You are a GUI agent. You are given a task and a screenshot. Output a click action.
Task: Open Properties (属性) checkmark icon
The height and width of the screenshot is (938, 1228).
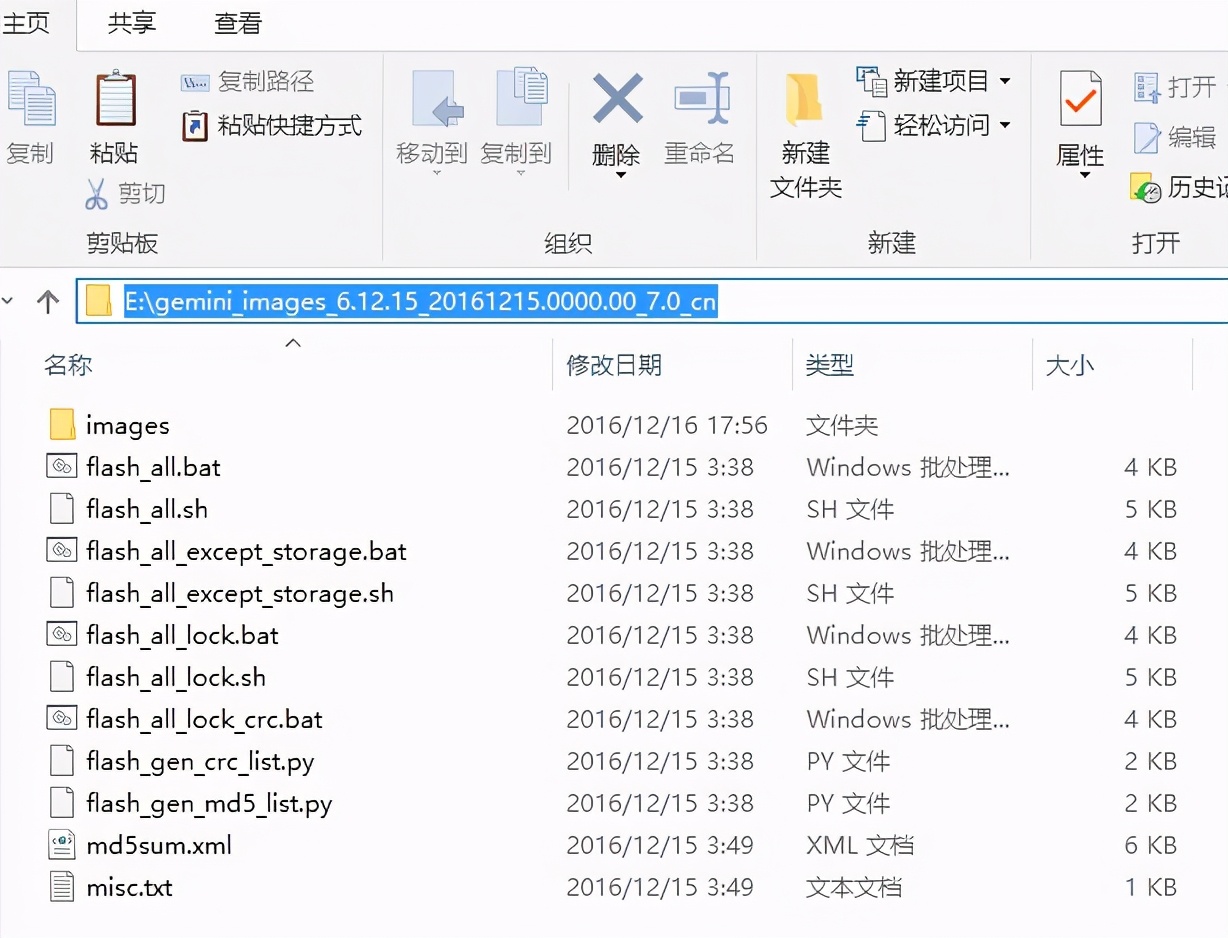[1080, 100]
